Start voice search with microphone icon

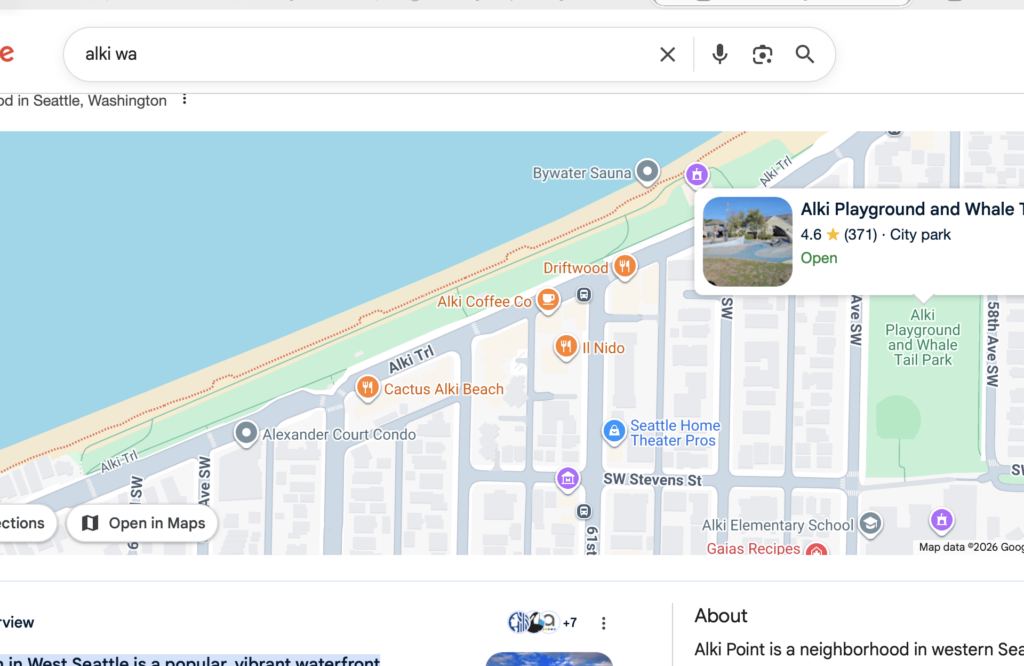(719, 55)
